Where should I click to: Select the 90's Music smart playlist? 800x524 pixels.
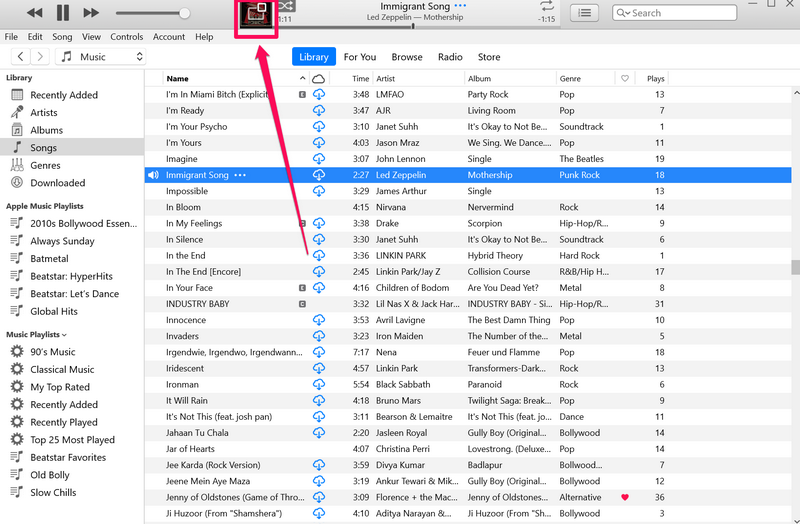pos(52,352)
